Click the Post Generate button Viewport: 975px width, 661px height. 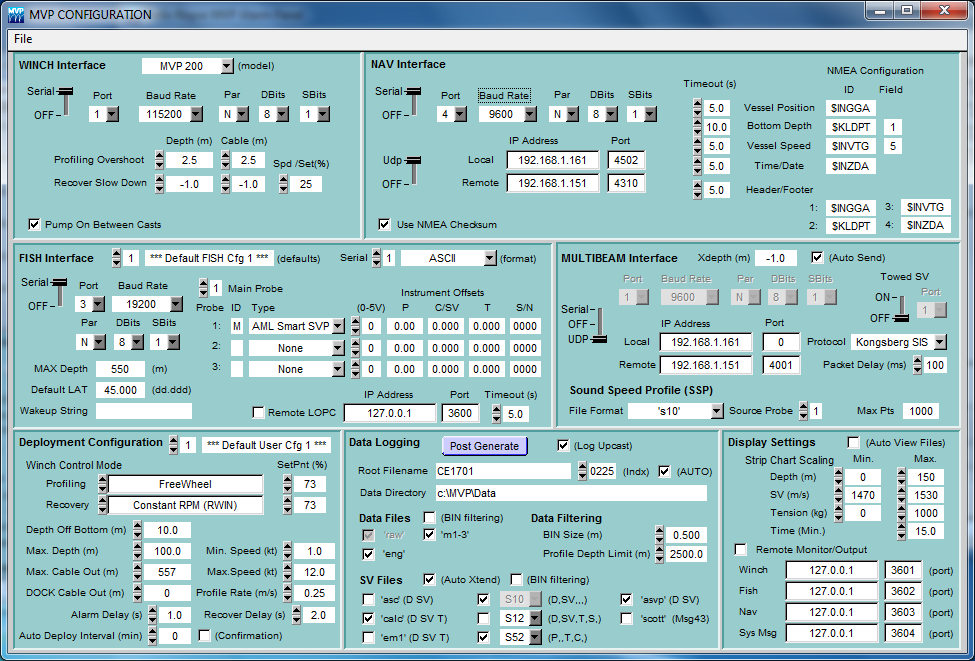click(485, 446)
